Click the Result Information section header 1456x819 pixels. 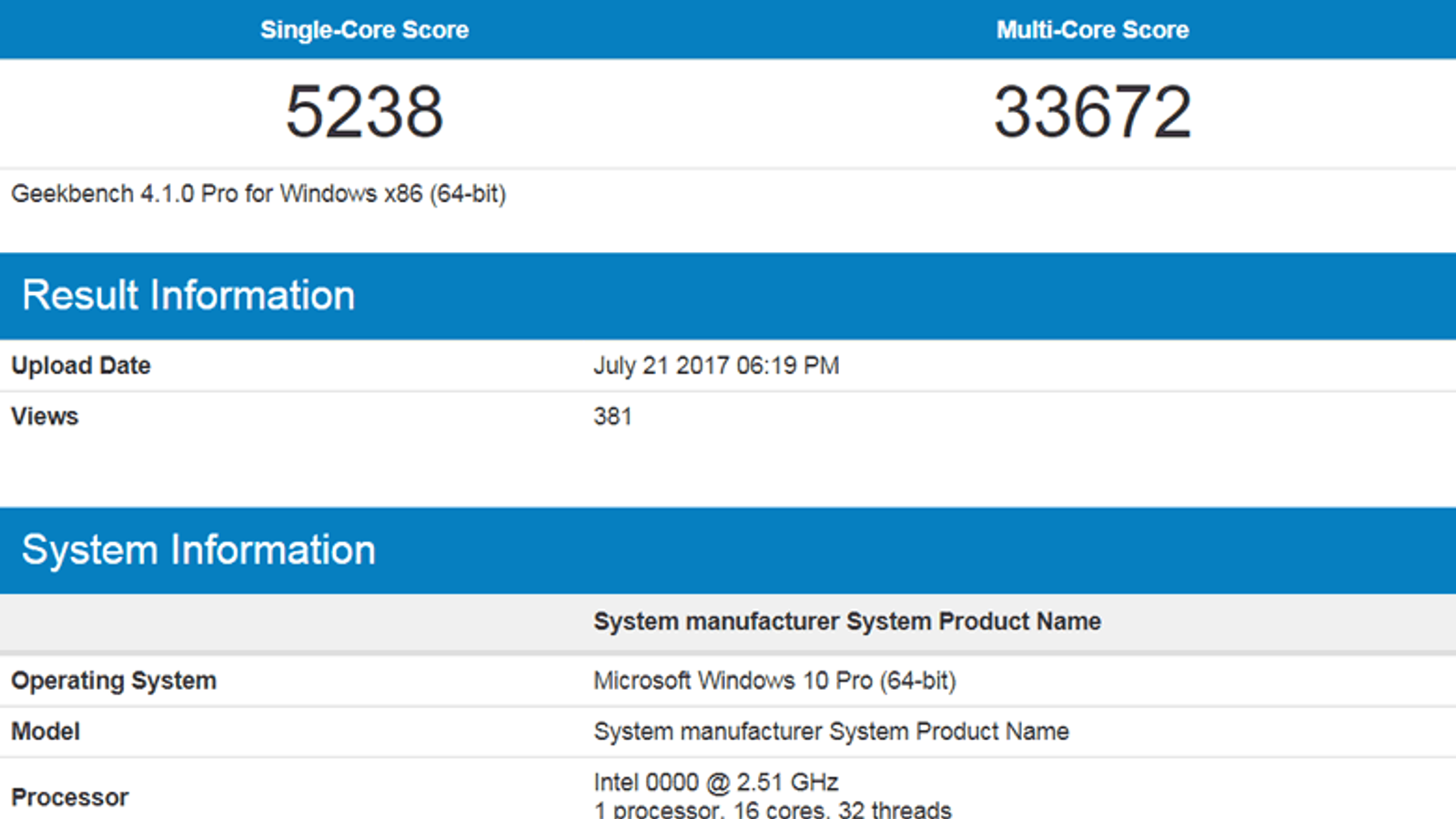188,296
